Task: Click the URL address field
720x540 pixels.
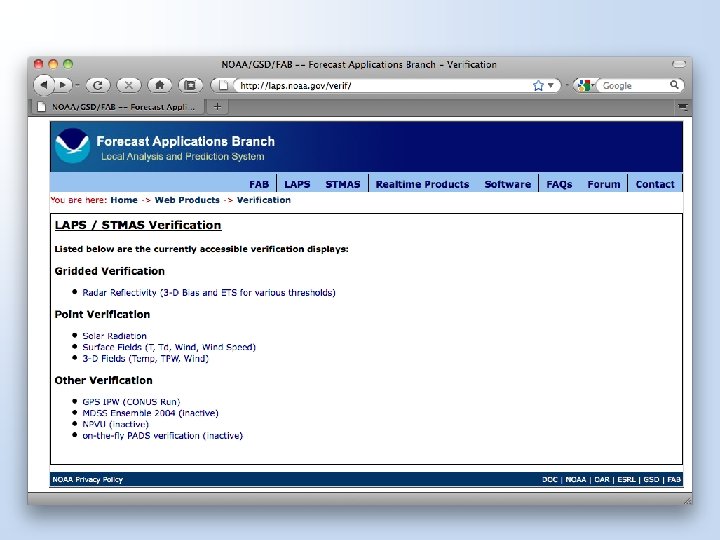Action: click(385, 85)
